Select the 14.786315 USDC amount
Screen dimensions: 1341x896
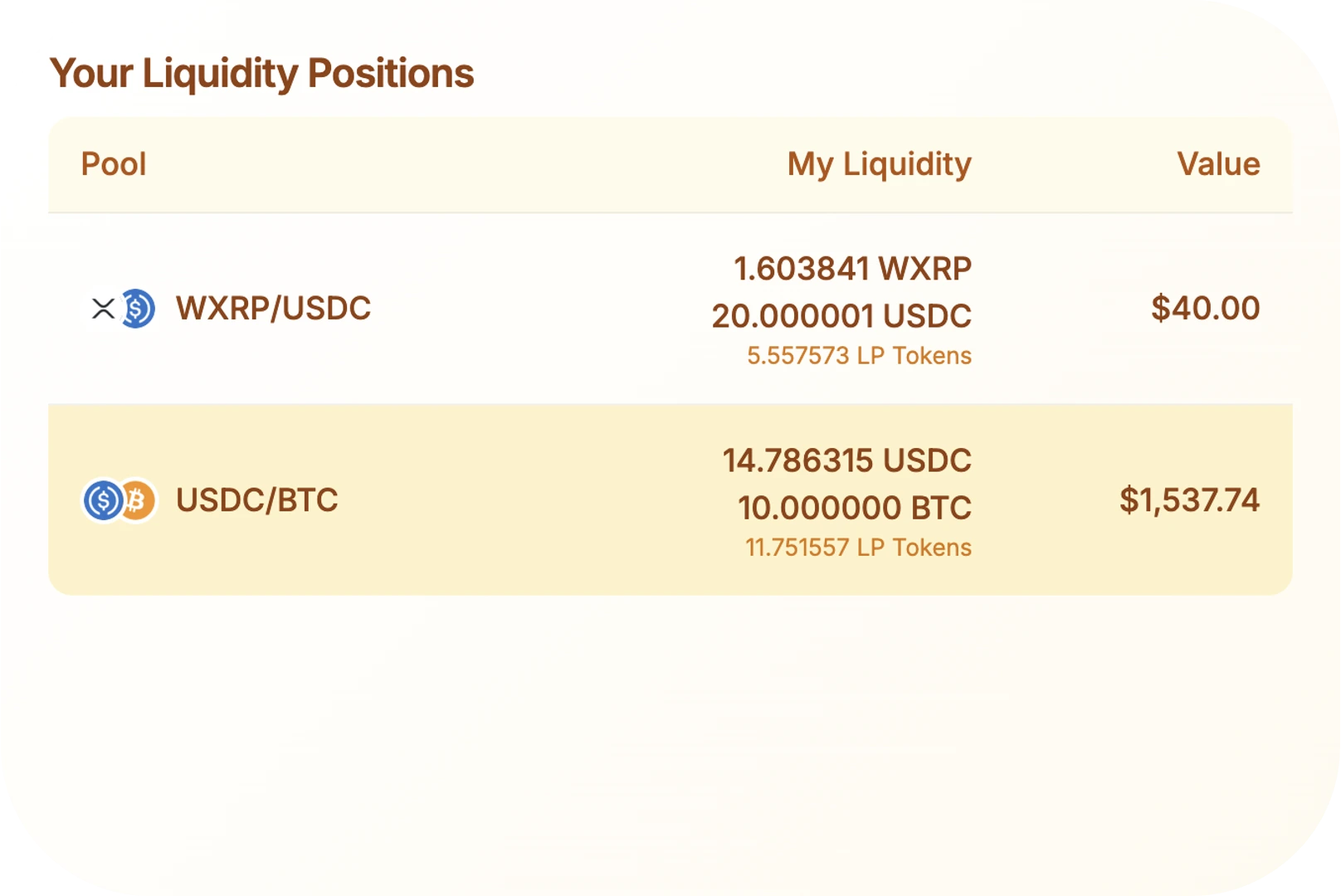(x=846, y=460)
